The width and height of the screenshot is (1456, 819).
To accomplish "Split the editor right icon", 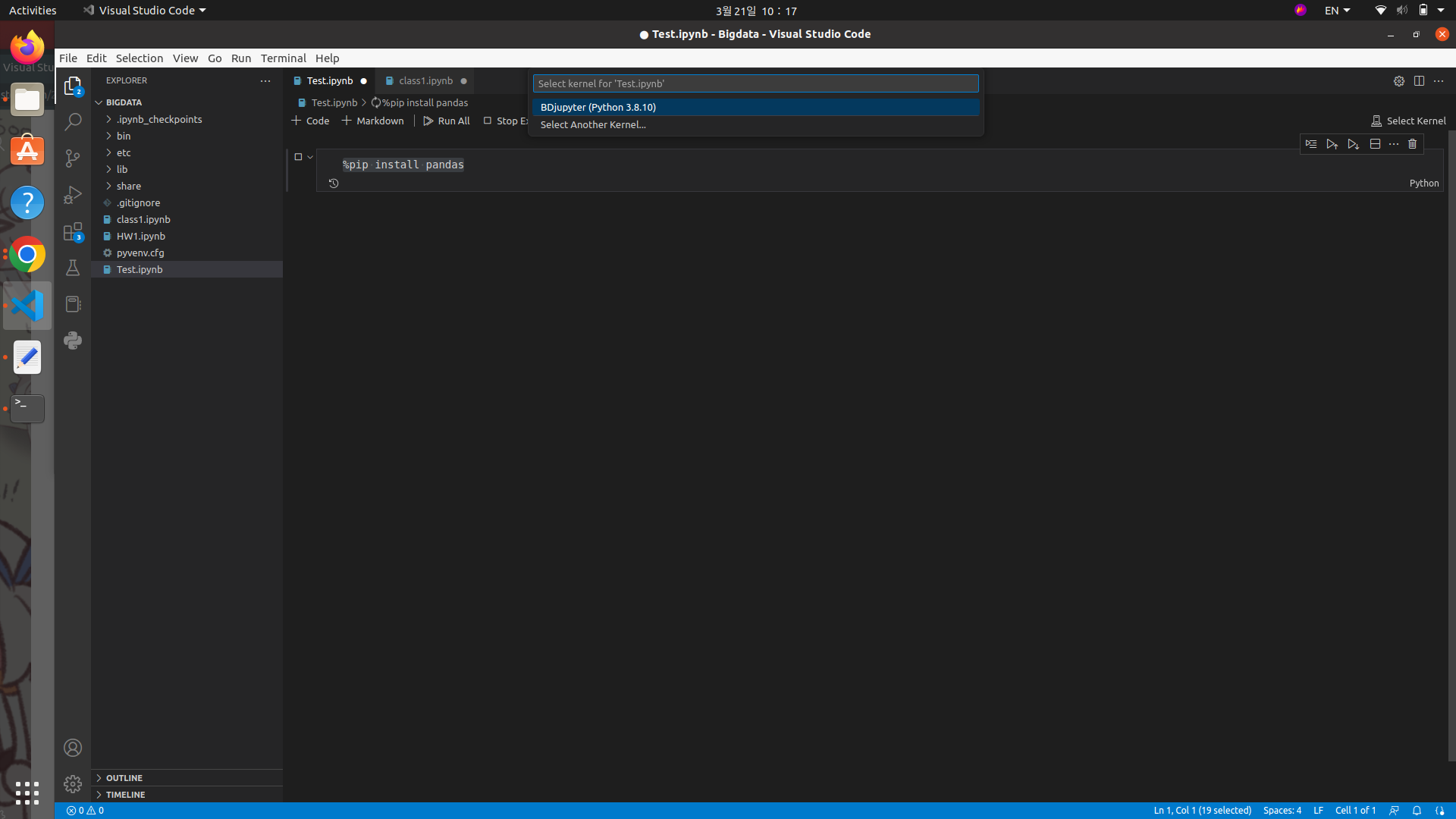I will [1419, 81].
